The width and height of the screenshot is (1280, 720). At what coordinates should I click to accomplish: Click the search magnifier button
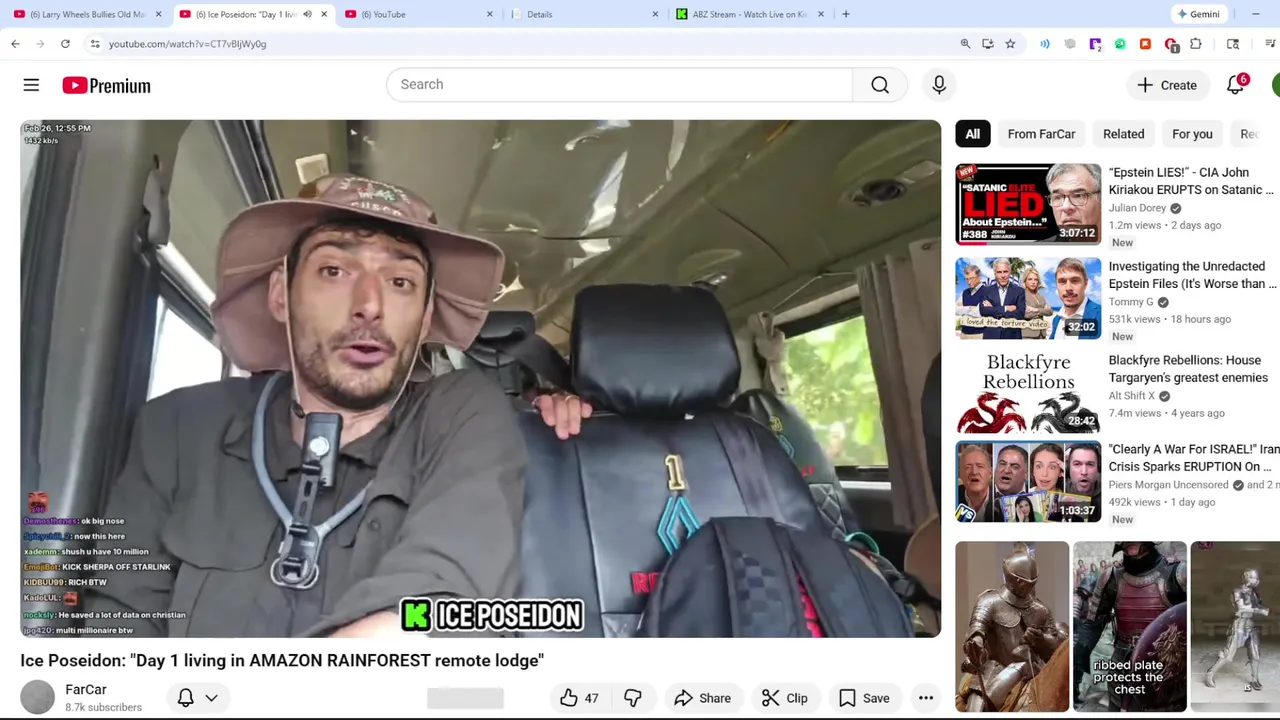click(880, 85)
